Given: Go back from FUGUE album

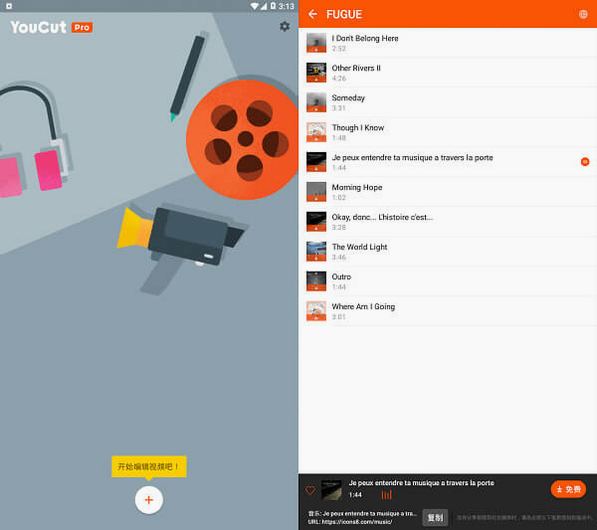Looking at the screenshot, I should point(313,14).
